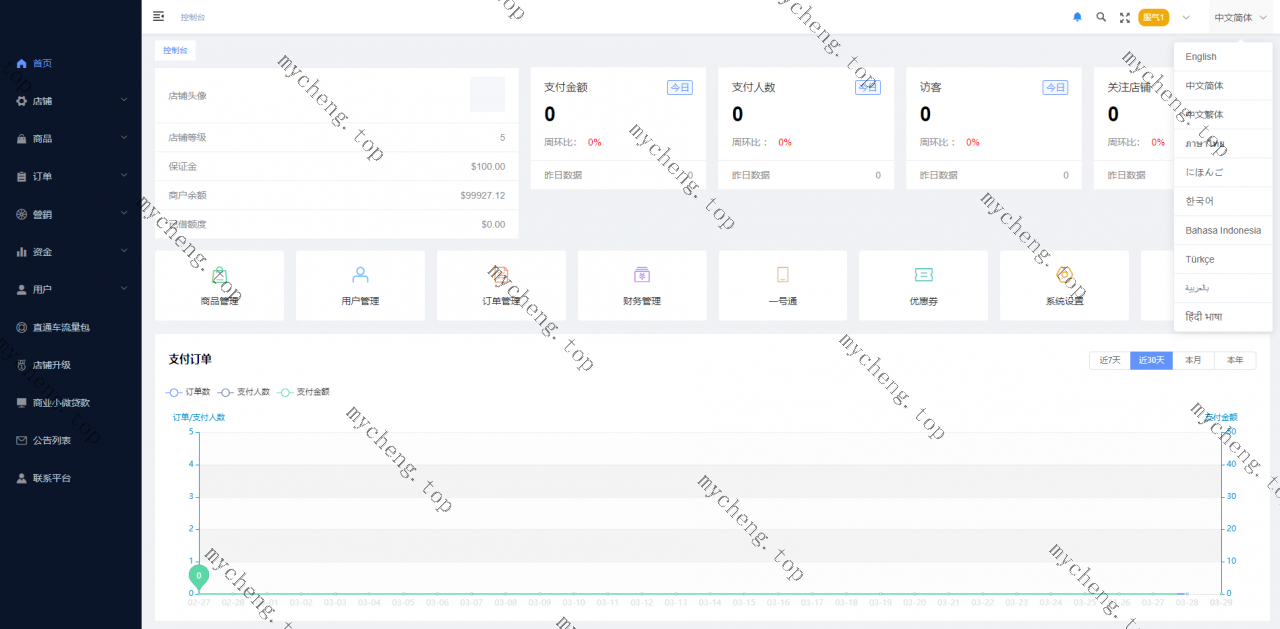Choose にほんご from language list

pos(1223,173)
